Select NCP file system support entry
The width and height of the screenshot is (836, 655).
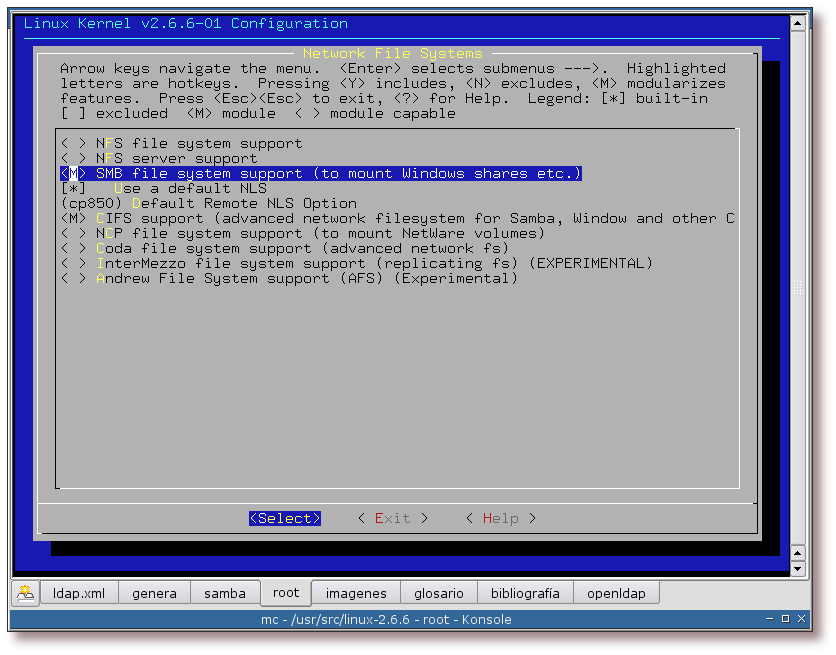coord(302,233)
